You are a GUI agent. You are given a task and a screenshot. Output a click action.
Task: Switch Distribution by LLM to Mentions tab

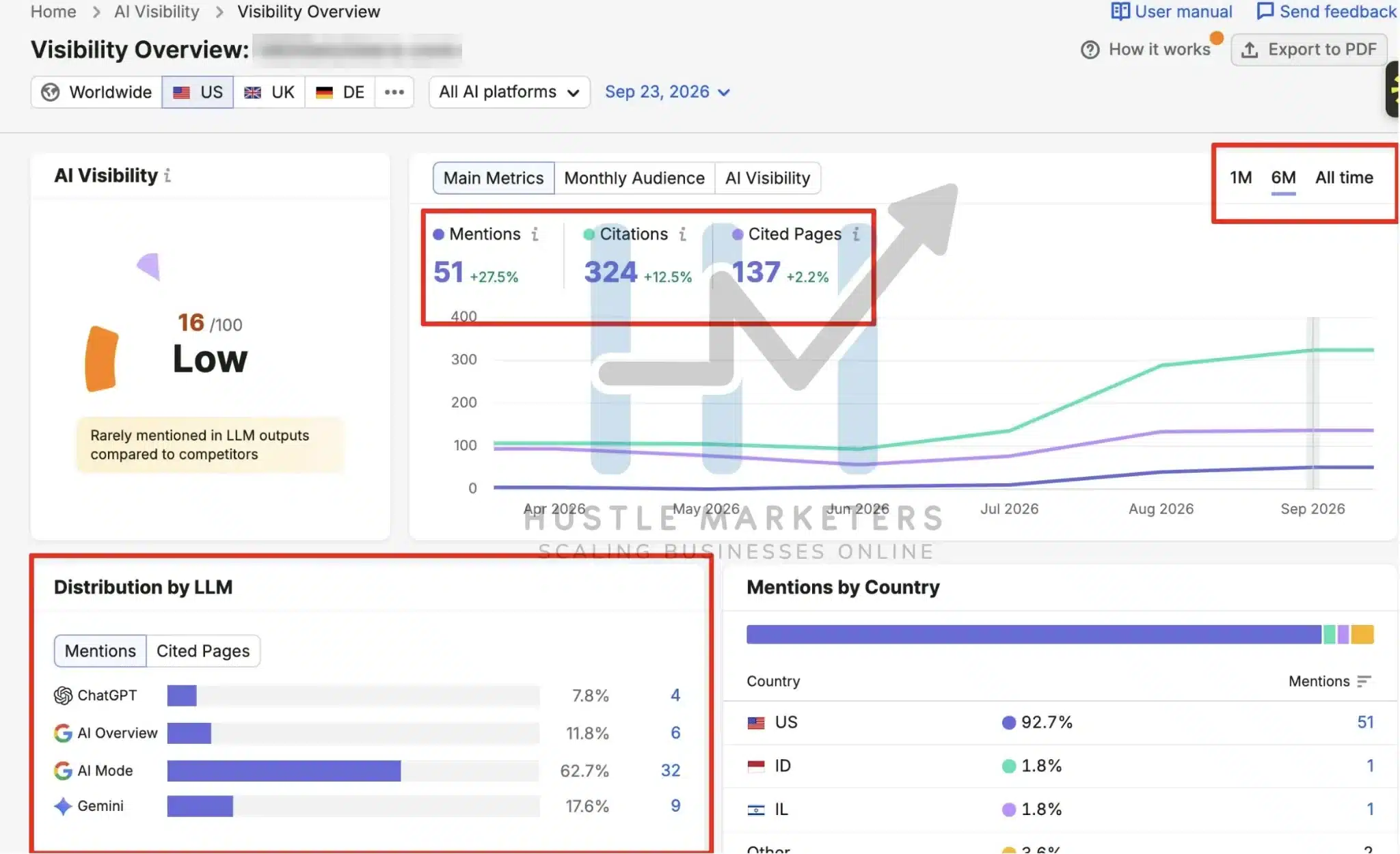100,651
